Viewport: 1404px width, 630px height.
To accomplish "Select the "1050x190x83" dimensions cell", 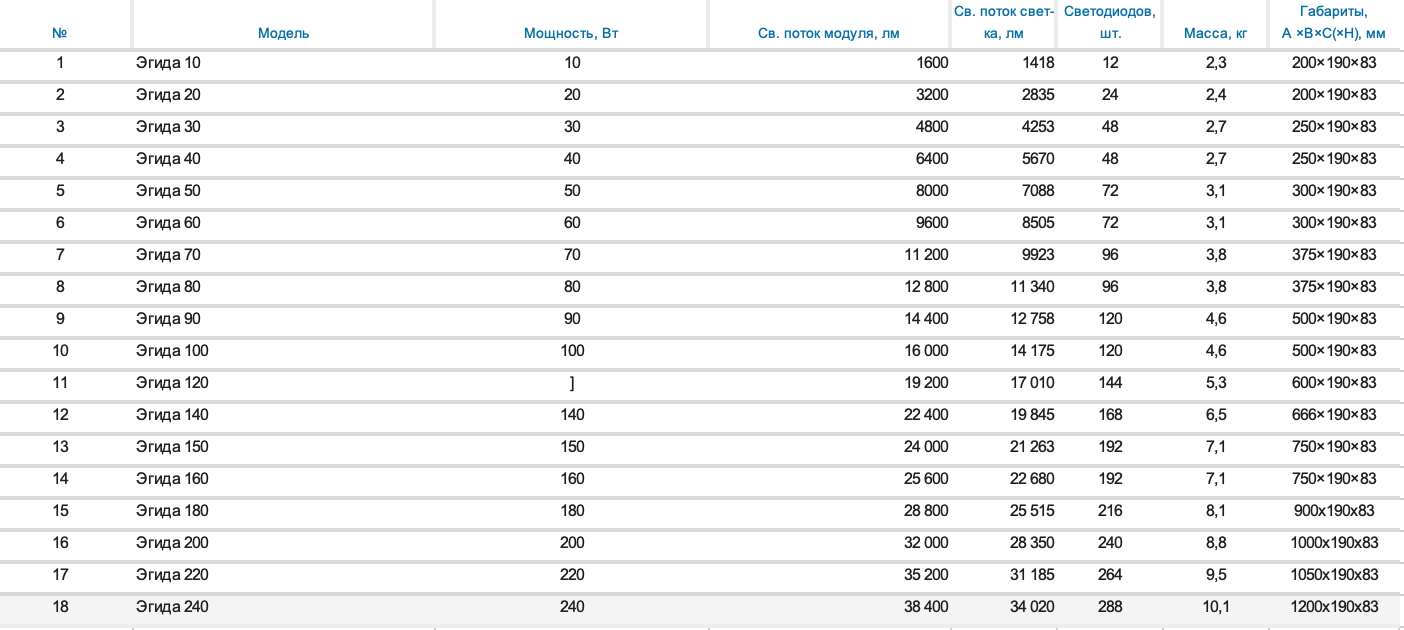I will click(x=1333, y=575).
